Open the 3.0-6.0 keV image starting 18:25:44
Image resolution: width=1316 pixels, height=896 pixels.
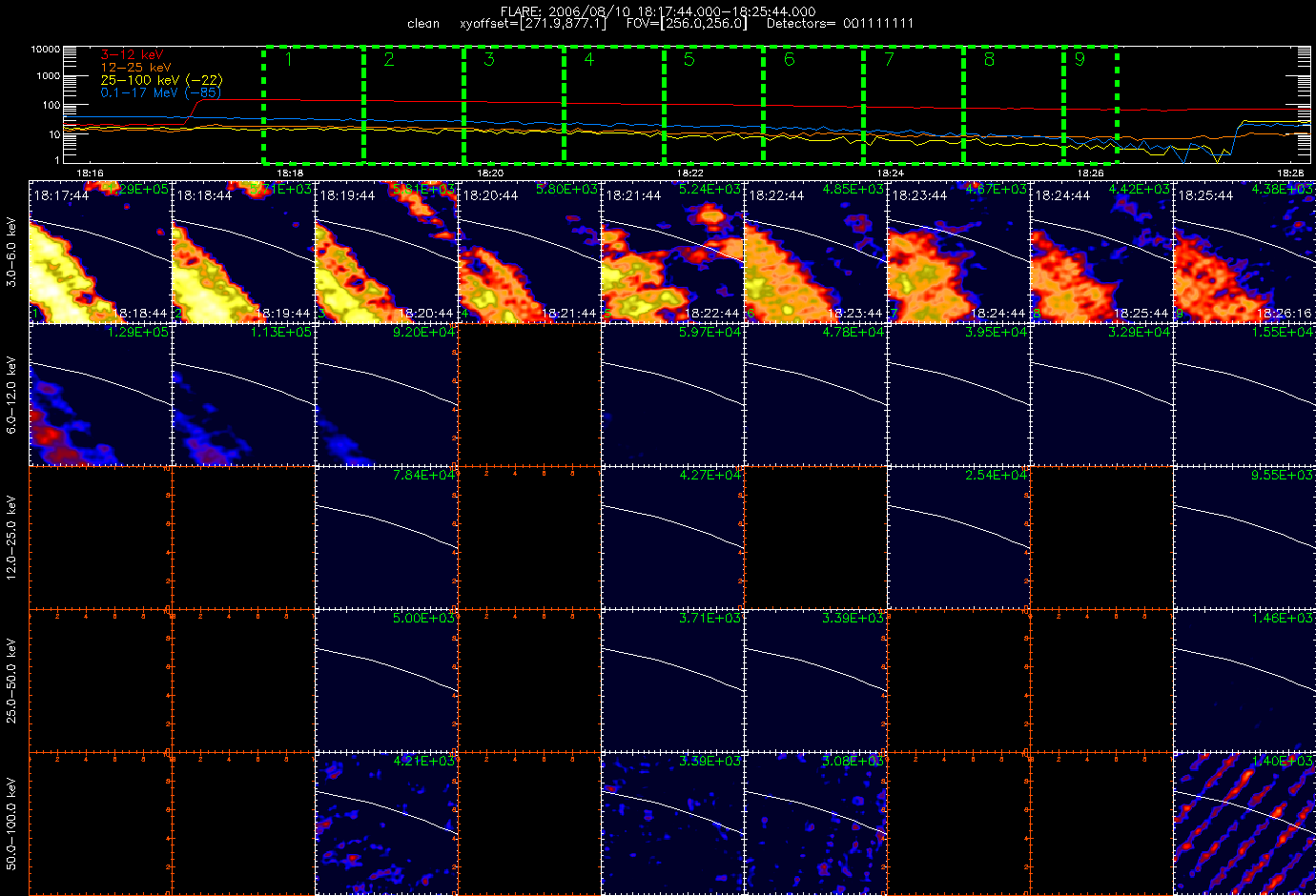(x=1244, y=252)
